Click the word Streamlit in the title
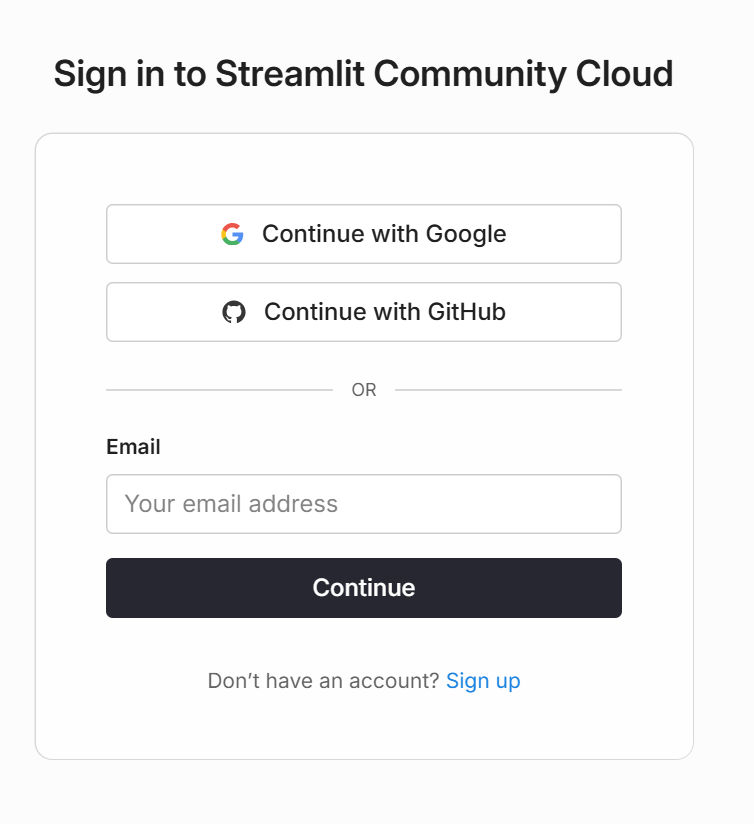The width and height of the screenshot is (754, 824). tap(290, 74)
